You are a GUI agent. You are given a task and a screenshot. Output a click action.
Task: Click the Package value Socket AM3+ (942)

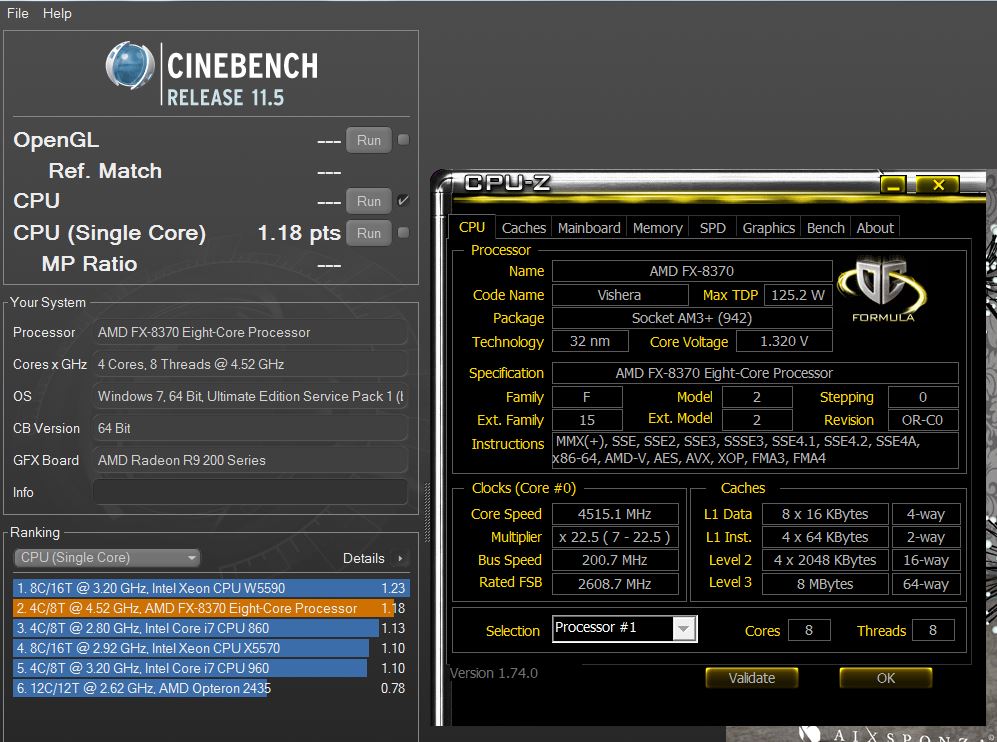(x=692, y=318)
